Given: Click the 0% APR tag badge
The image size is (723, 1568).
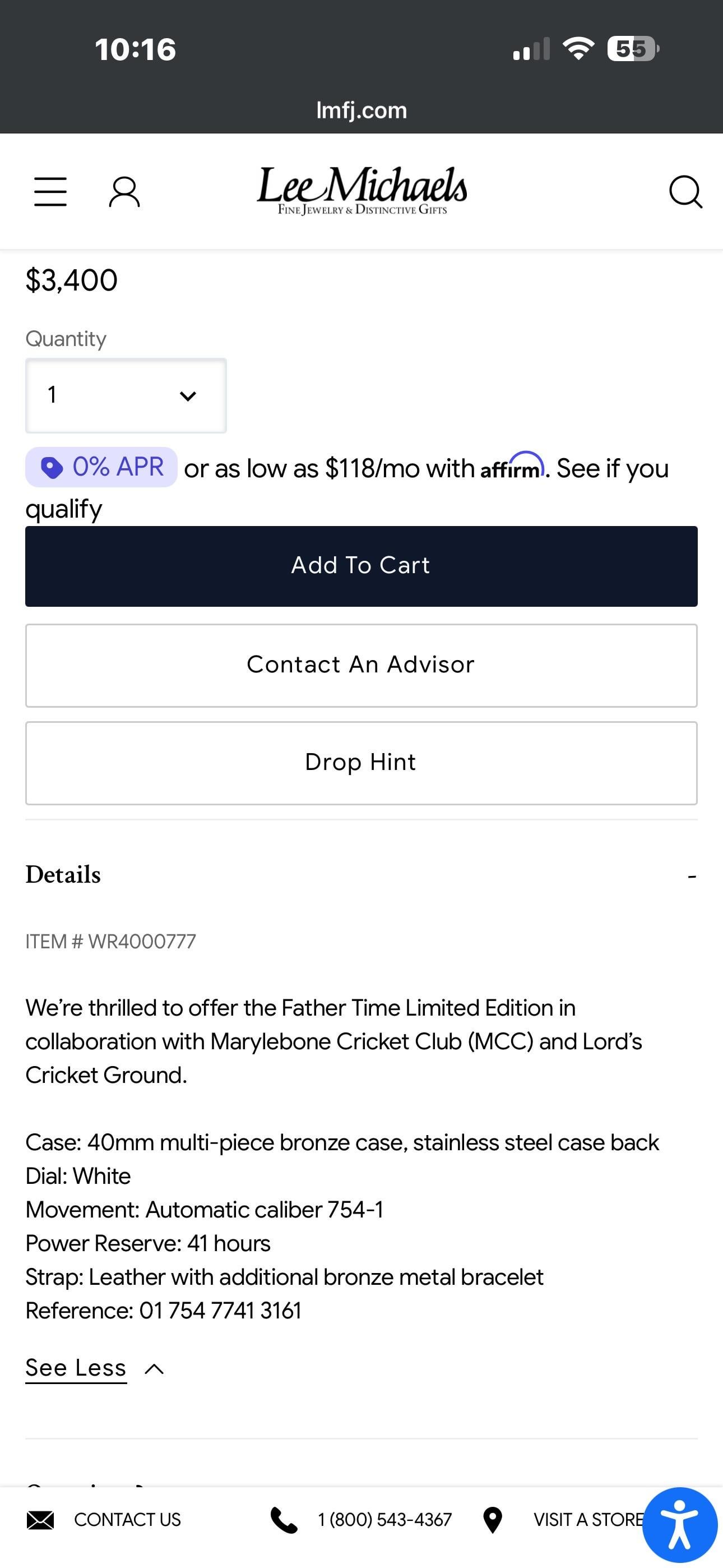Looking at the screenshot, I should click(101, 467).
